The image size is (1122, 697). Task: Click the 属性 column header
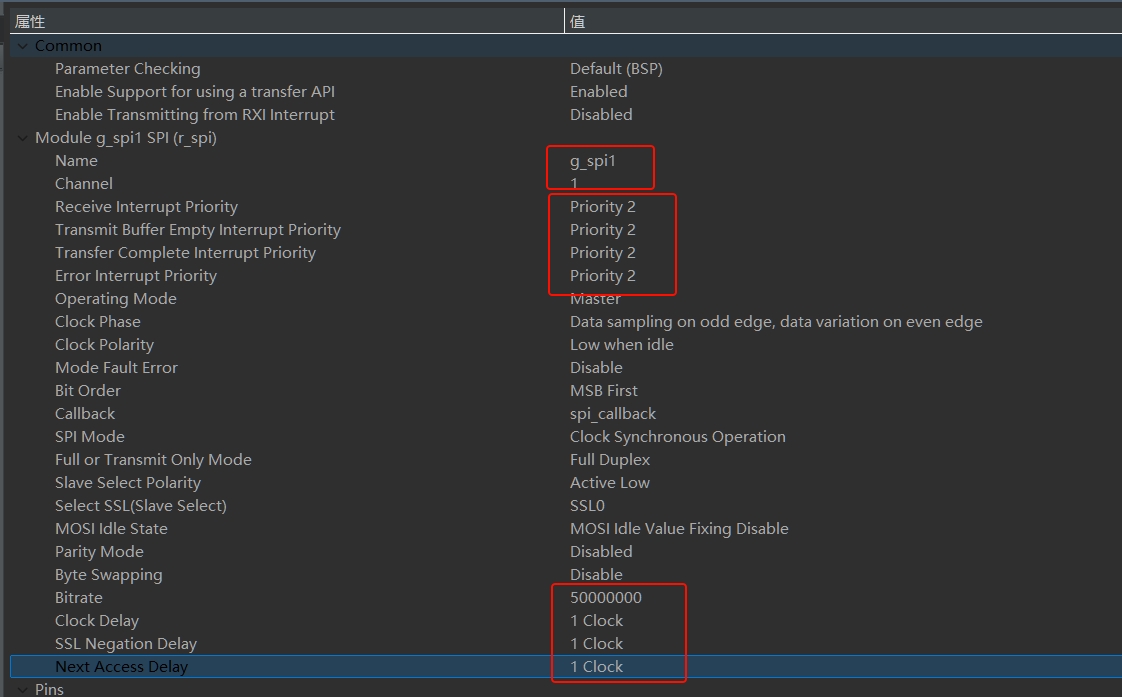pyautogui.click(x=30, y=21)
